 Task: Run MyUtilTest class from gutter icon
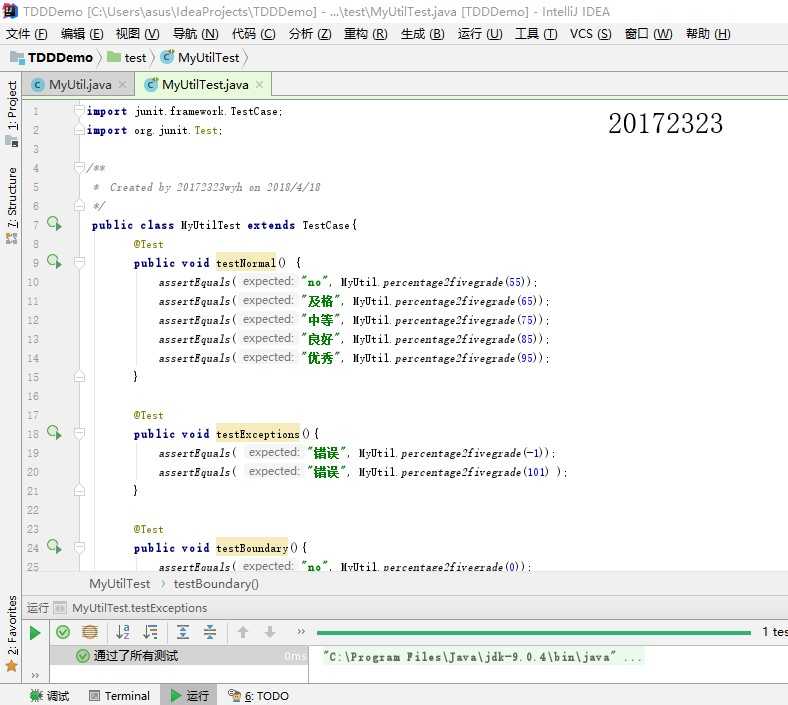54,223
